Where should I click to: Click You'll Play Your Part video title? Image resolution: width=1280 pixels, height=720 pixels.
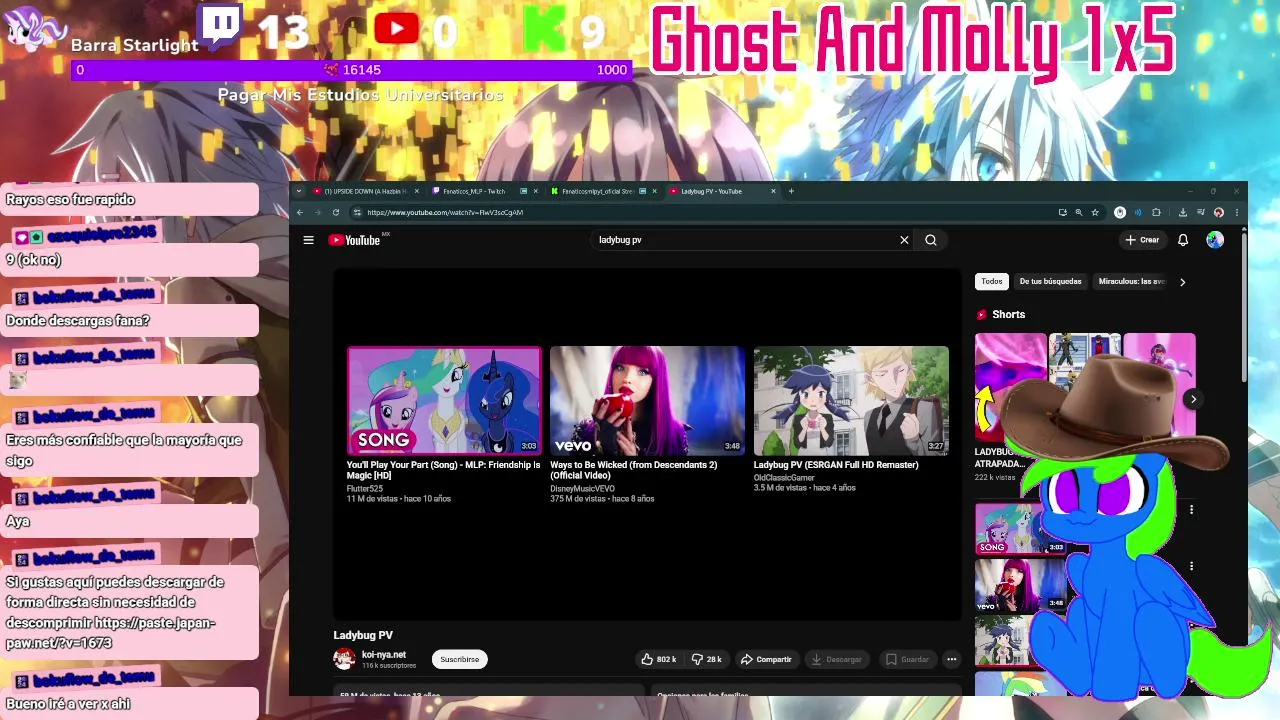pos(443,470)
